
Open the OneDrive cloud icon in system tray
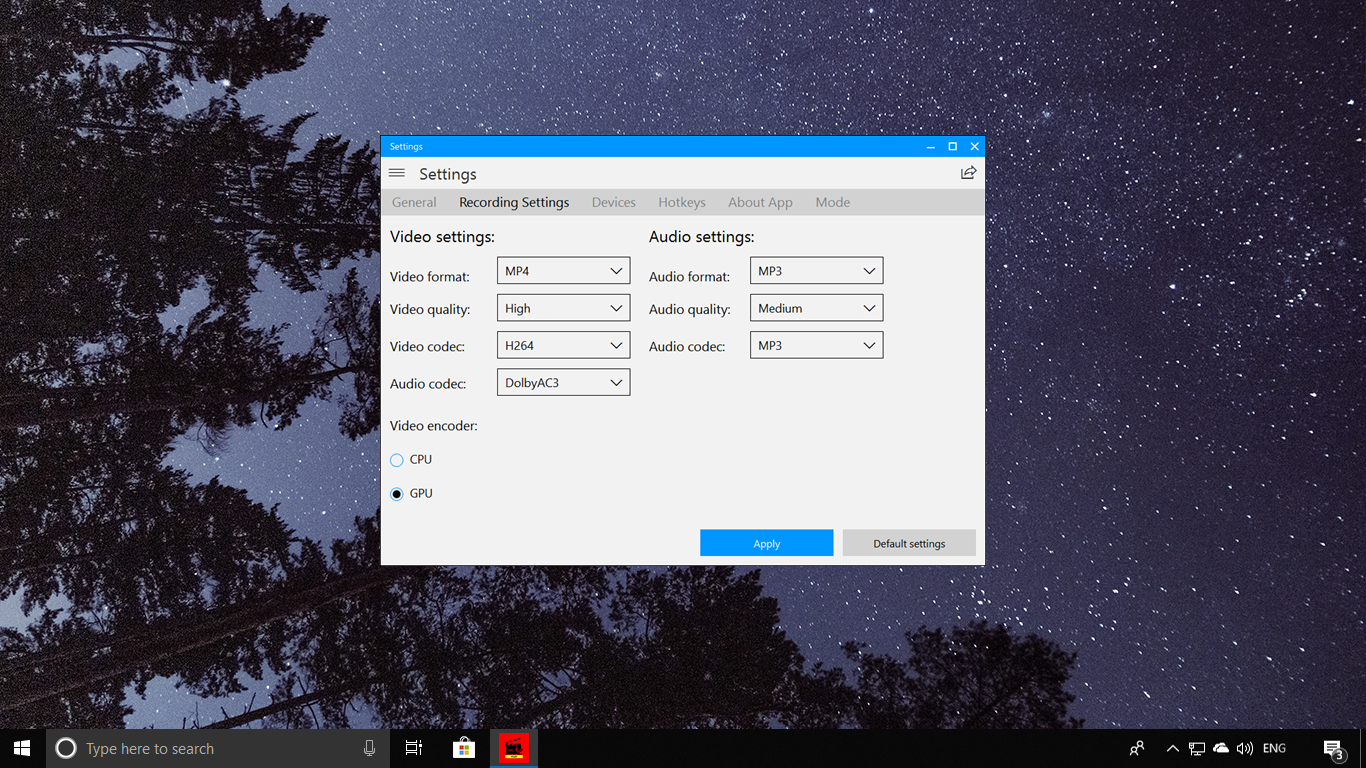pos(1220,747)
